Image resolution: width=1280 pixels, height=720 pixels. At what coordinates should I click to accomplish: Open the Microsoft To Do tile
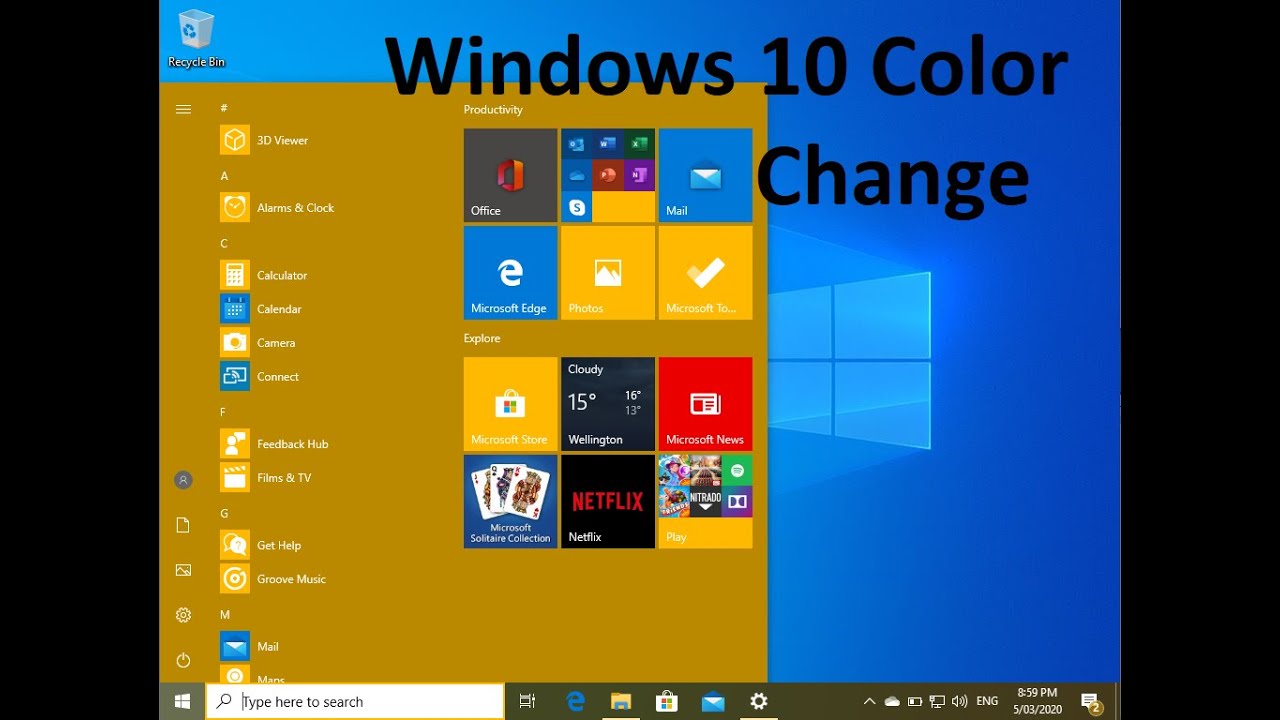coord(705,273)
